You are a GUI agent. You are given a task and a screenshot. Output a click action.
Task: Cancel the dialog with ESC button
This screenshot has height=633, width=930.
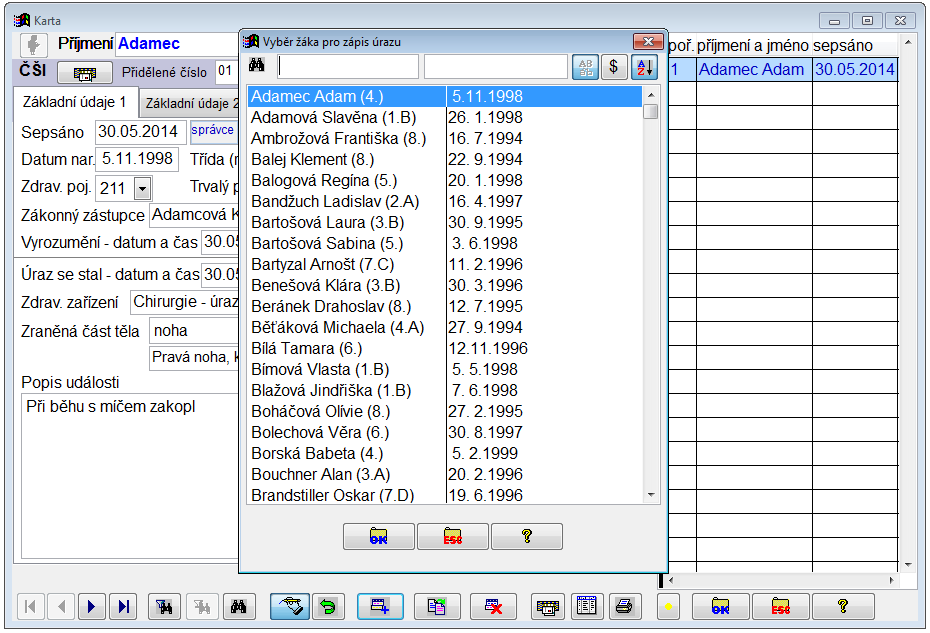(452, 537)
